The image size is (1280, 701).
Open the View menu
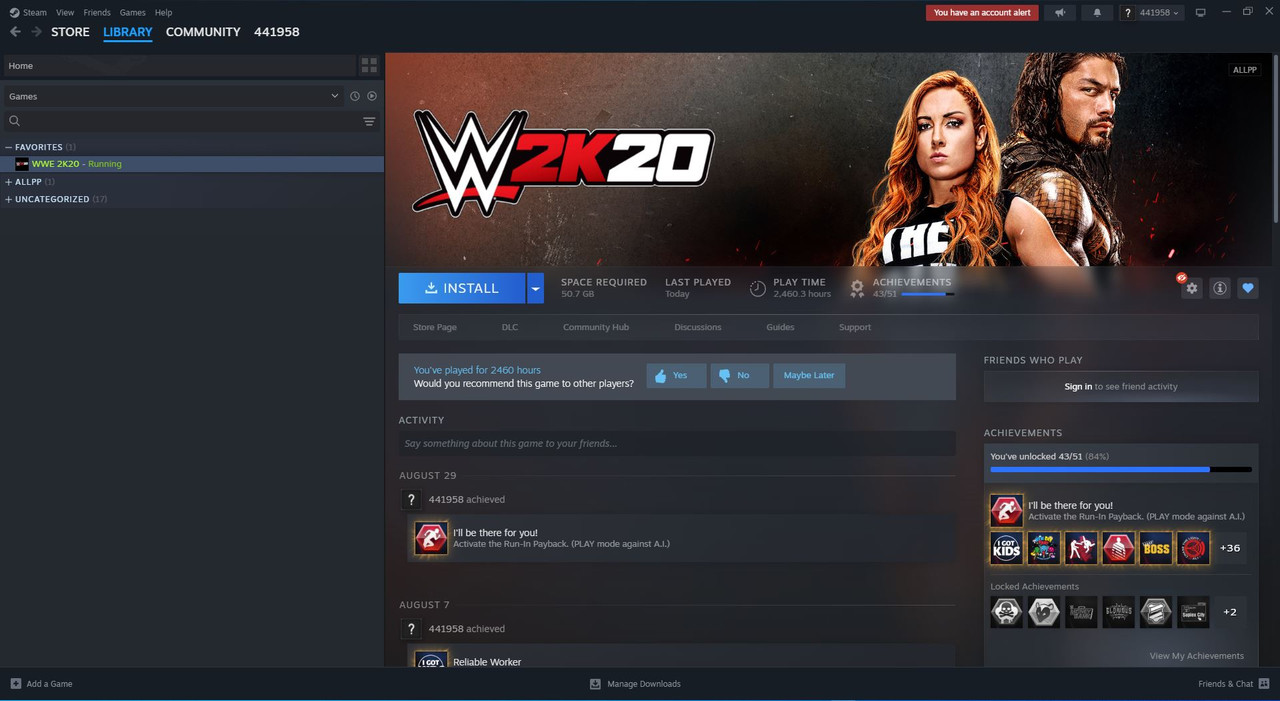click(65, 13)
